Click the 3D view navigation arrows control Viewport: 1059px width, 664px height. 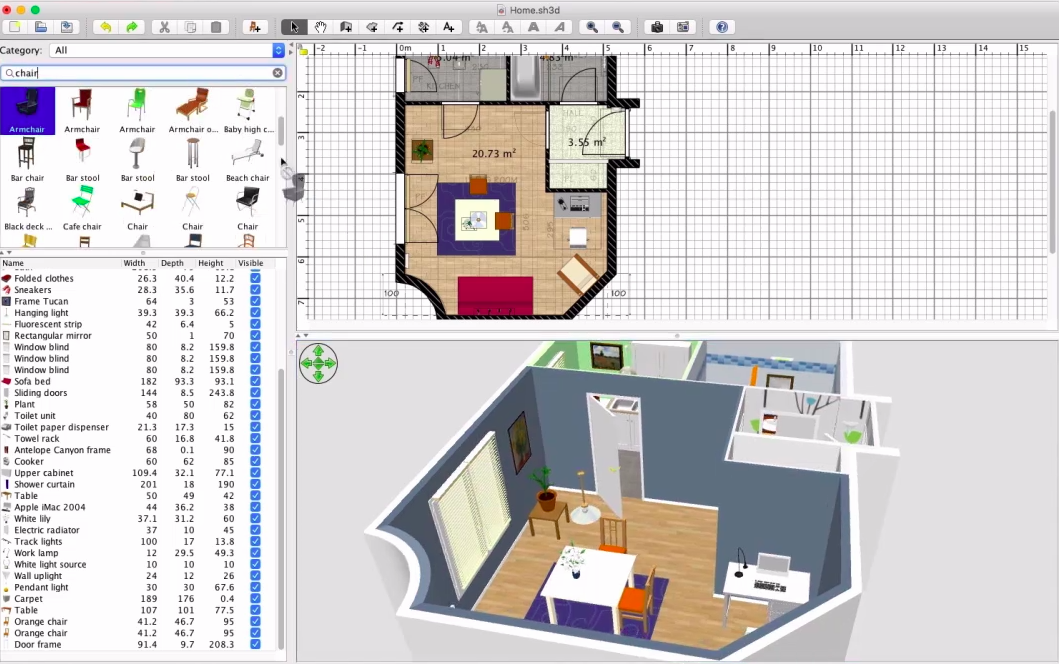click(x=318, y=363)
